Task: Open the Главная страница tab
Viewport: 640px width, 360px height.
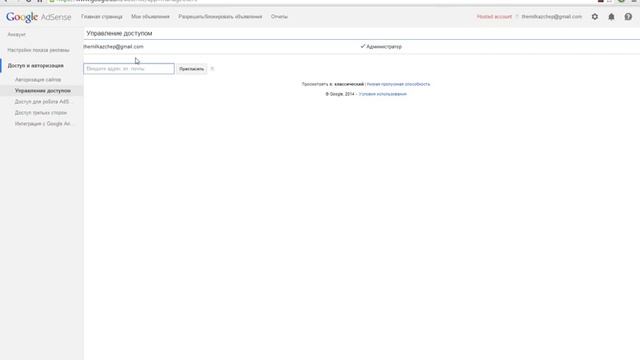Action: click(x=102, y=17)
